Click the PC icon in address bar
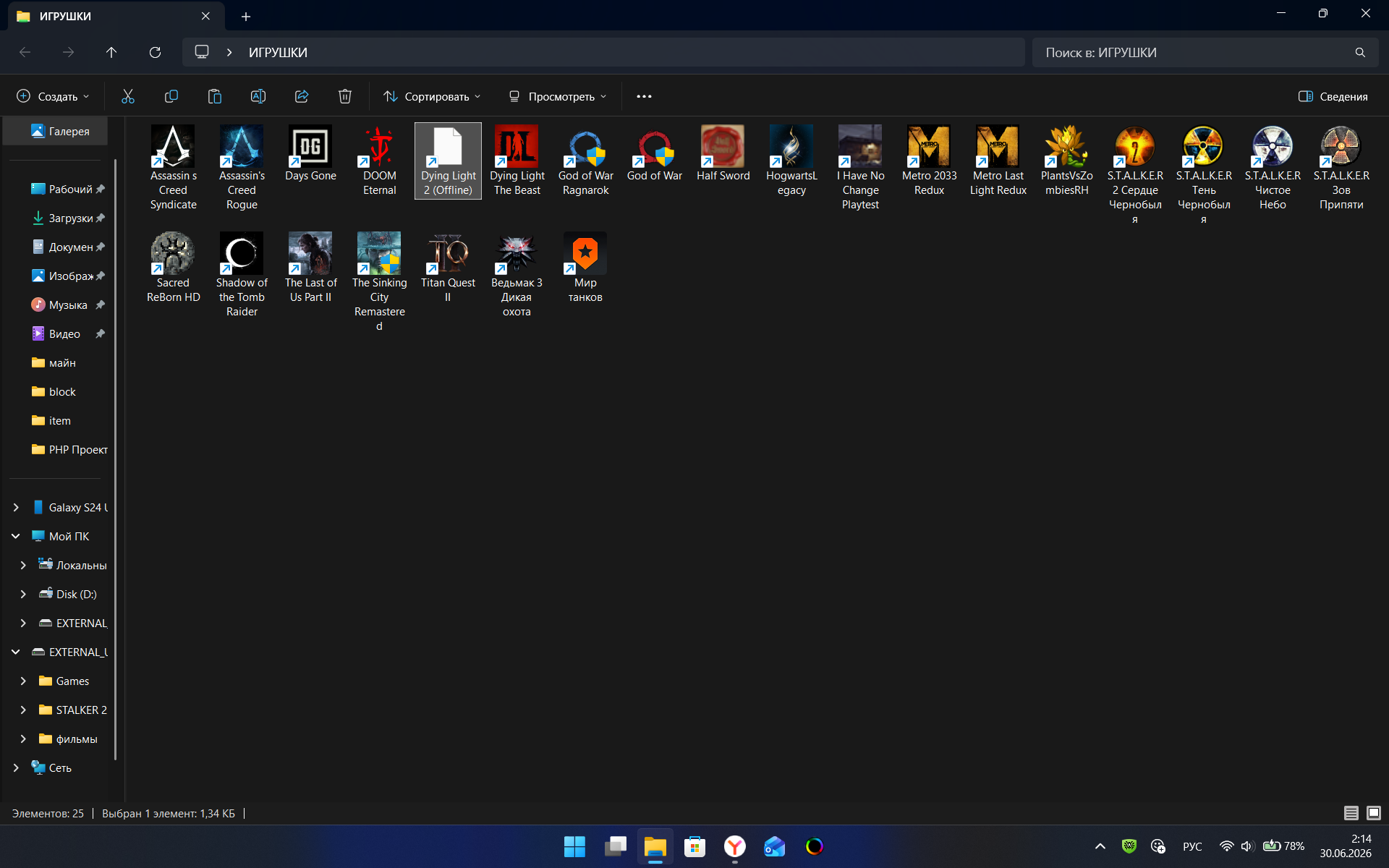The height and width of the screenshot is (868, 1389). (202, 52)
